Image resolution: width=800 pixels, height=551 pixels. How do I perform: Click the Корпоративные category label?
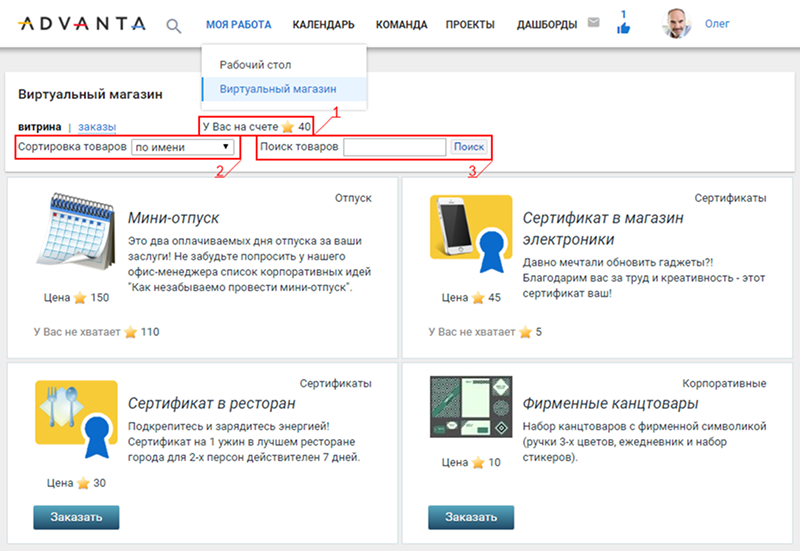(x=724, y=383)
